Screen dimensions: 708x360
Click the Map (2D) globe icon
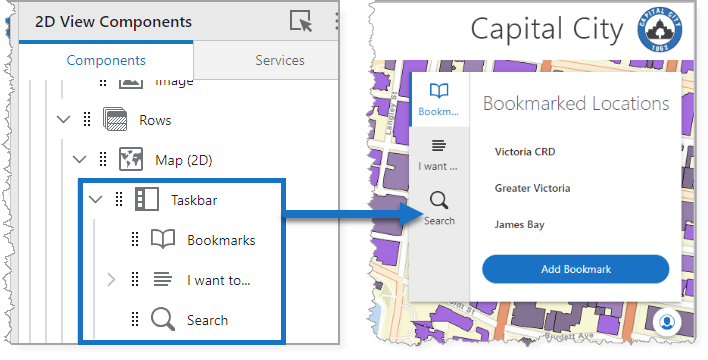point(131,159)
